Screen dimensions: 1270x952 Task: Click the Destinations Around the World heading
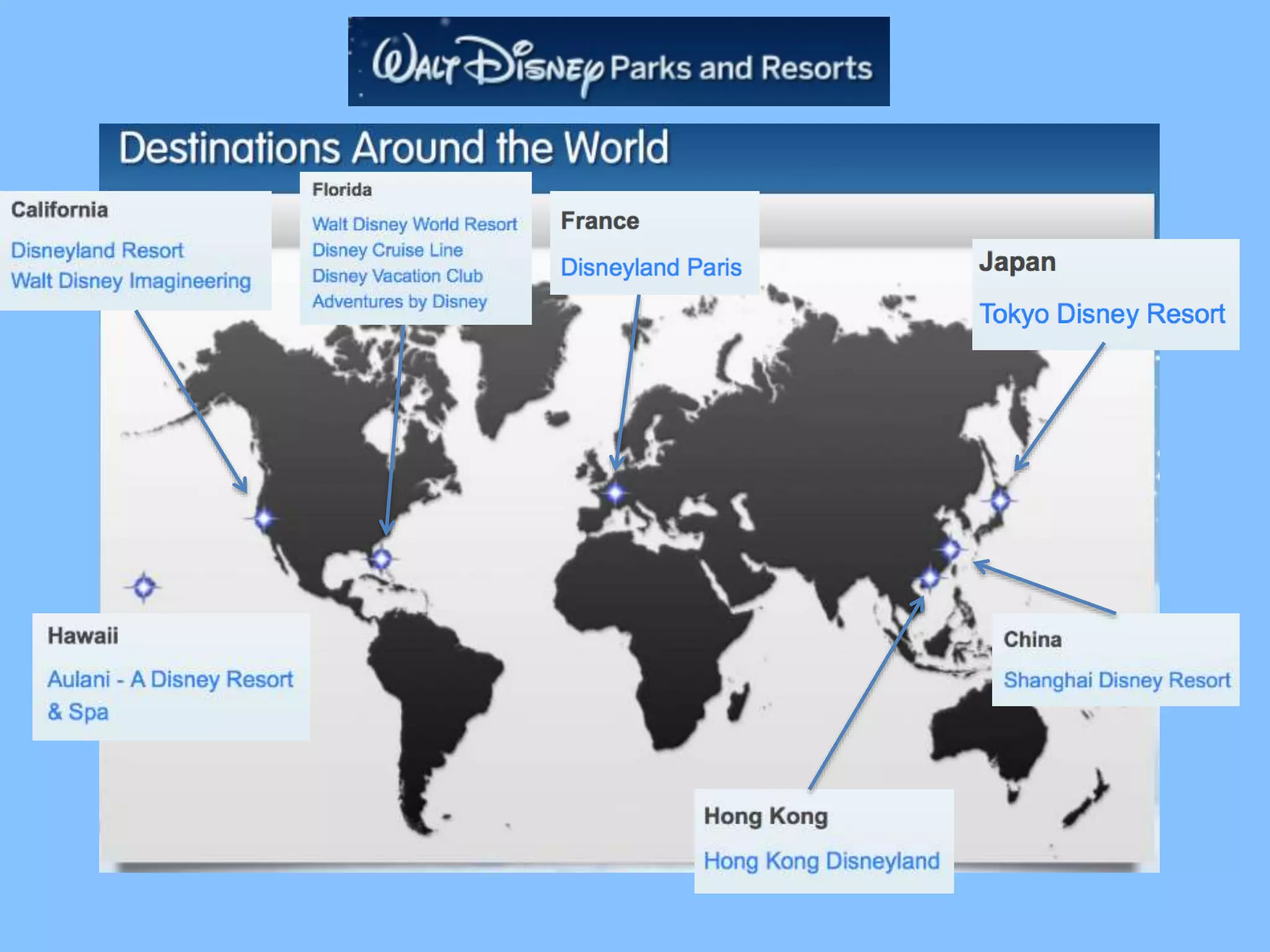click(394, 148)
